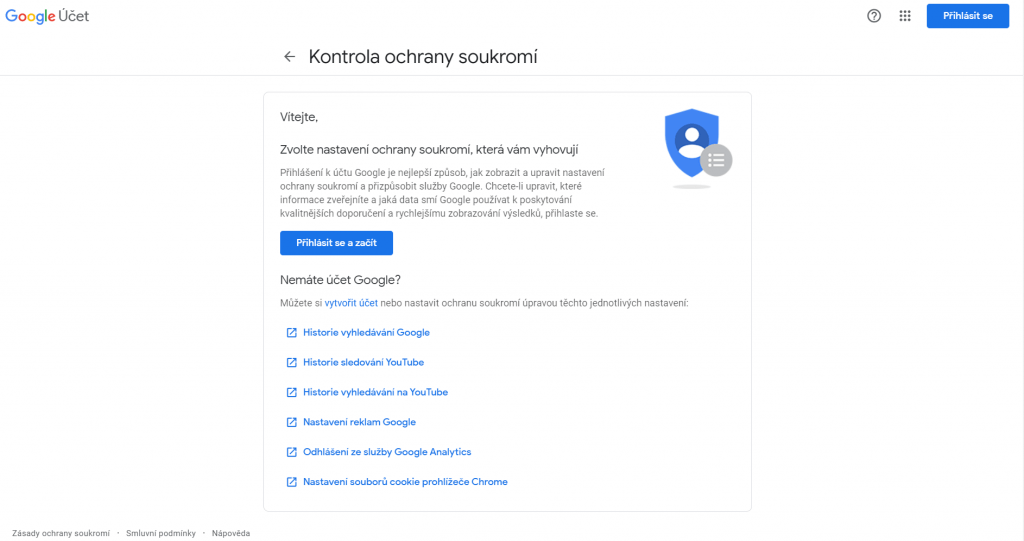Screen dimensions: 1024x541
Task: Open Historie vyhledávání na YouTube link
Action: (376, 393)
